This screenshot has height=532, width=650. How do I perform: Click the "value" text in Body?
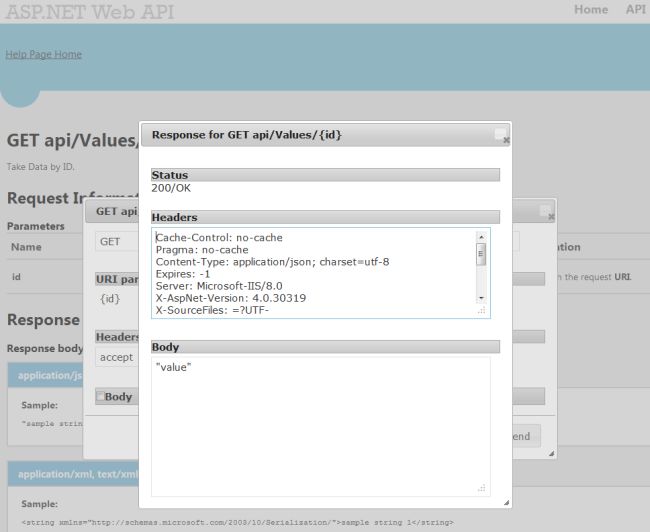(173, 367)
